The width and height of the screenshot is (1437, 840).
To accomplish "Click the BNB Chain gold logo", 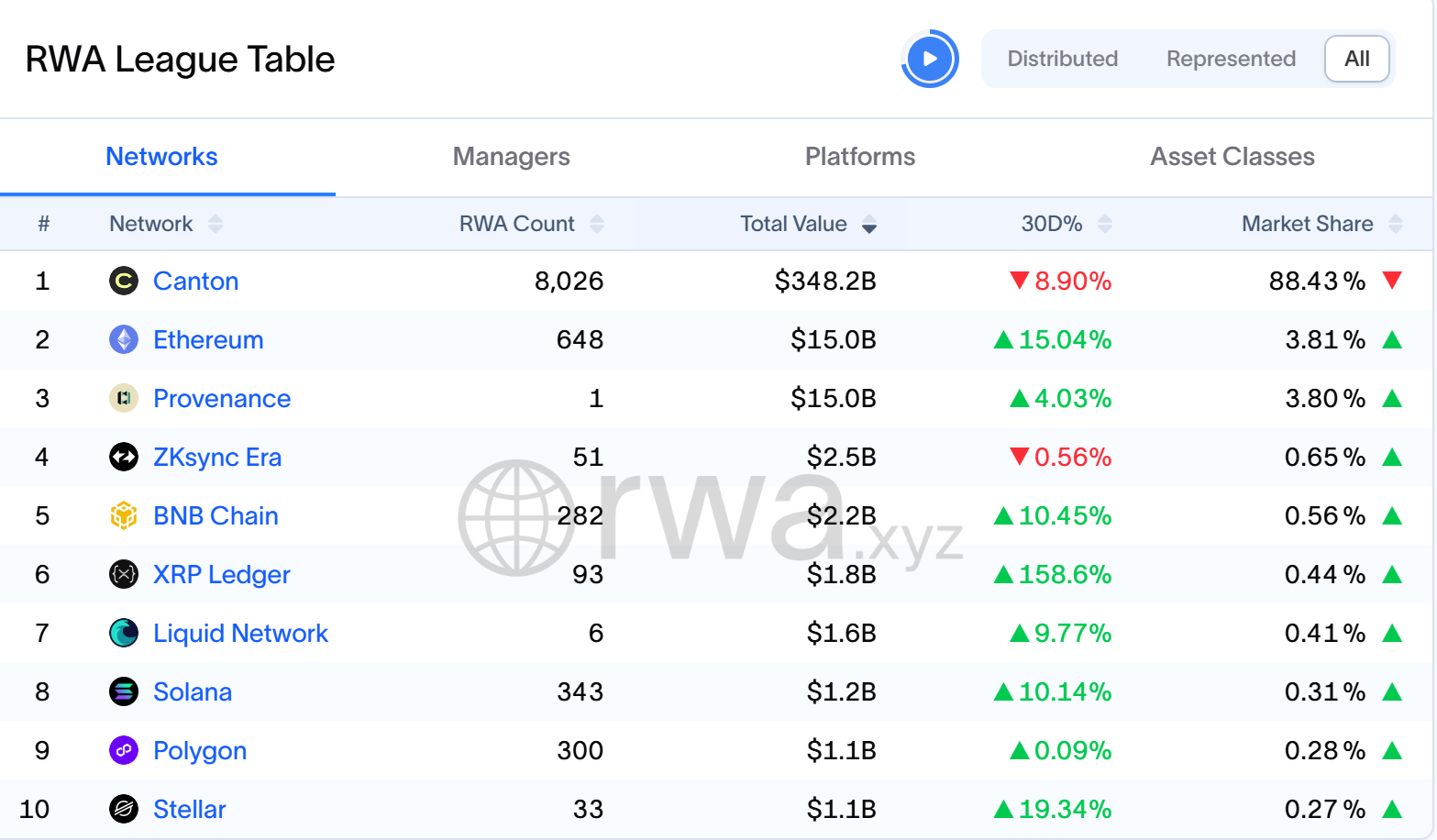I will point(124,515).
